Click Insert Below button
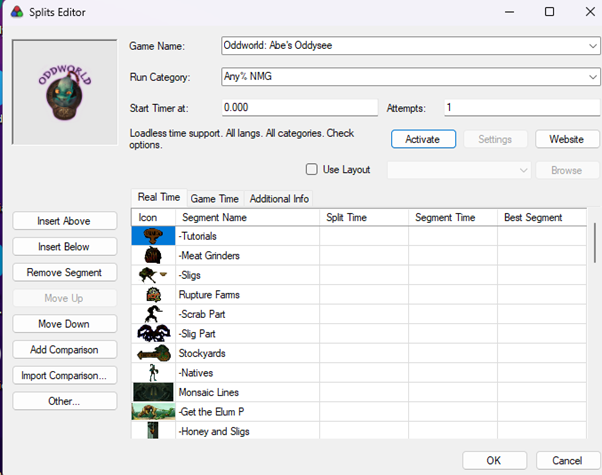Image resolution: width=602 pixels, height=475 pixels. tap(64, 247)
